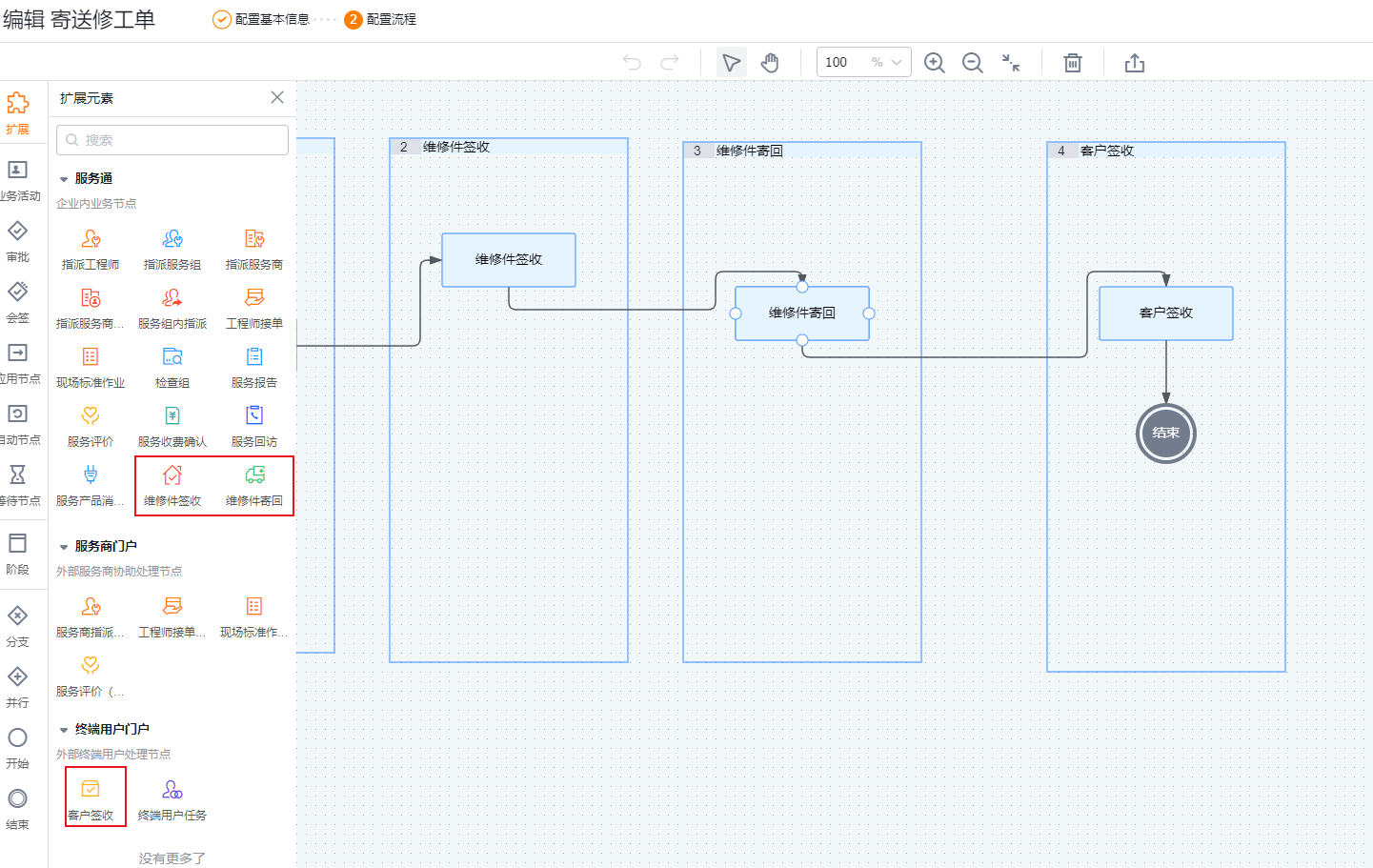The width and height of the screenshot is (1373, 868).
Task: Zoom in with the magnifier plus icon
Action: 935,63
